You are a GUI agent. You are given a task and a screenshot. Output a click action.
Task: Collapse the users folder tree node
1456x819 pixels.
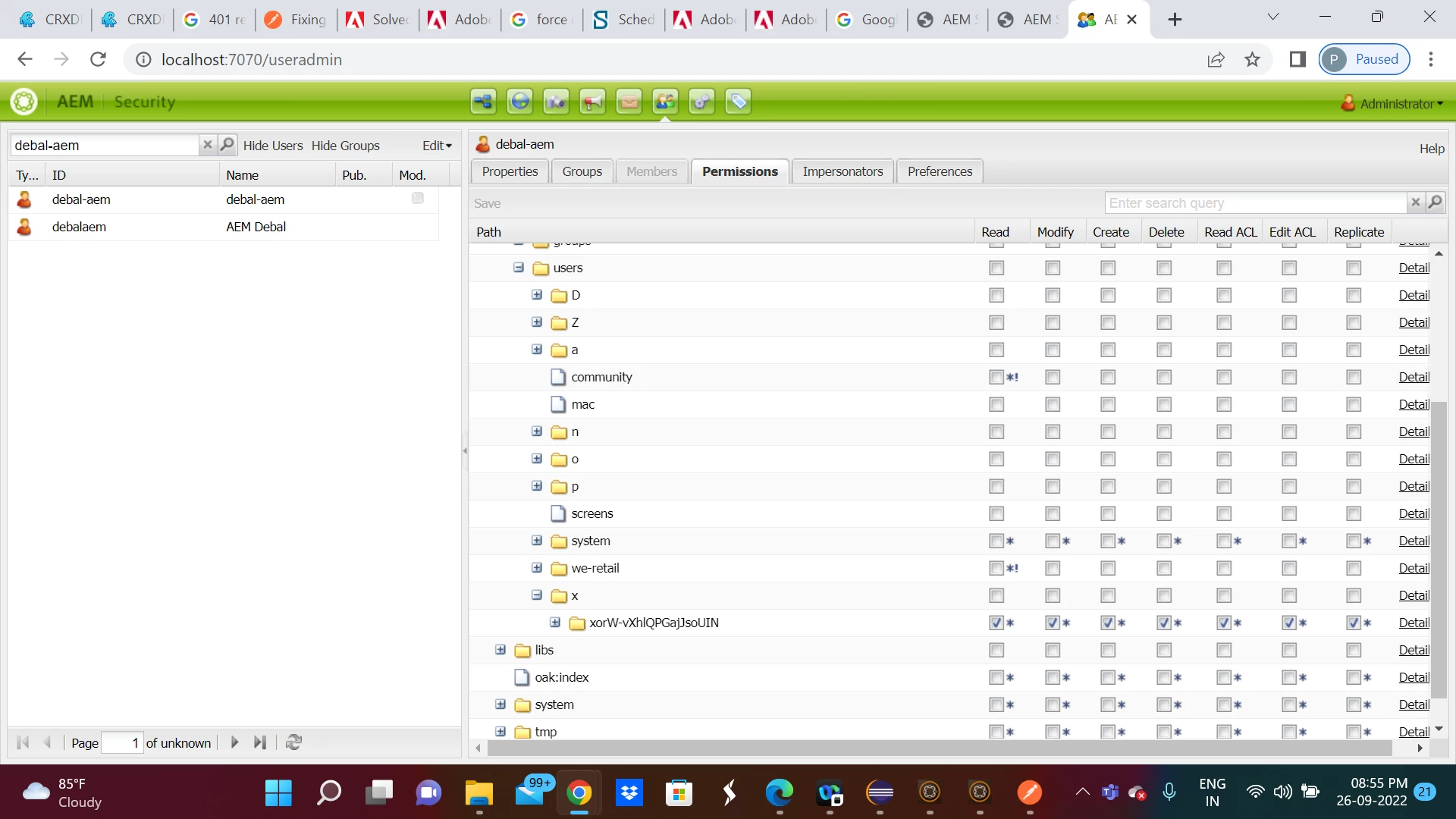click(x=519, y=268)
